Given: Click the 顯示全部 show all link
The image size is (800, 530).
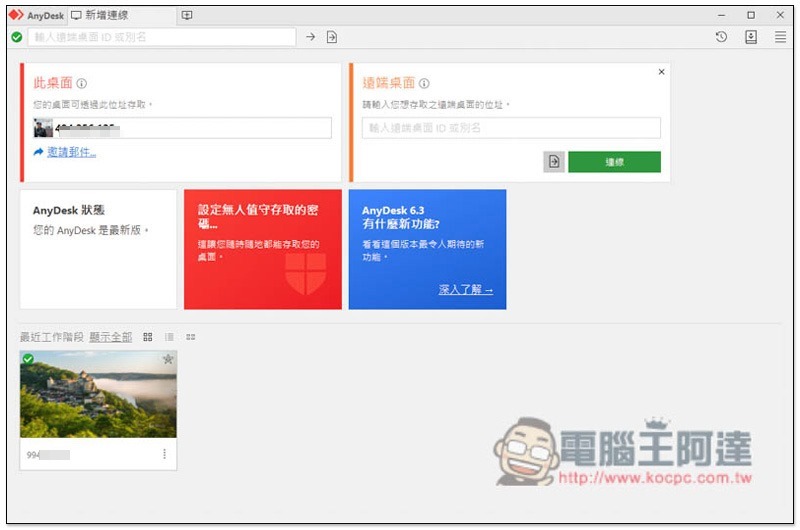Looking at the screenshot, I should pyautogui.click(x=110, y=337).
